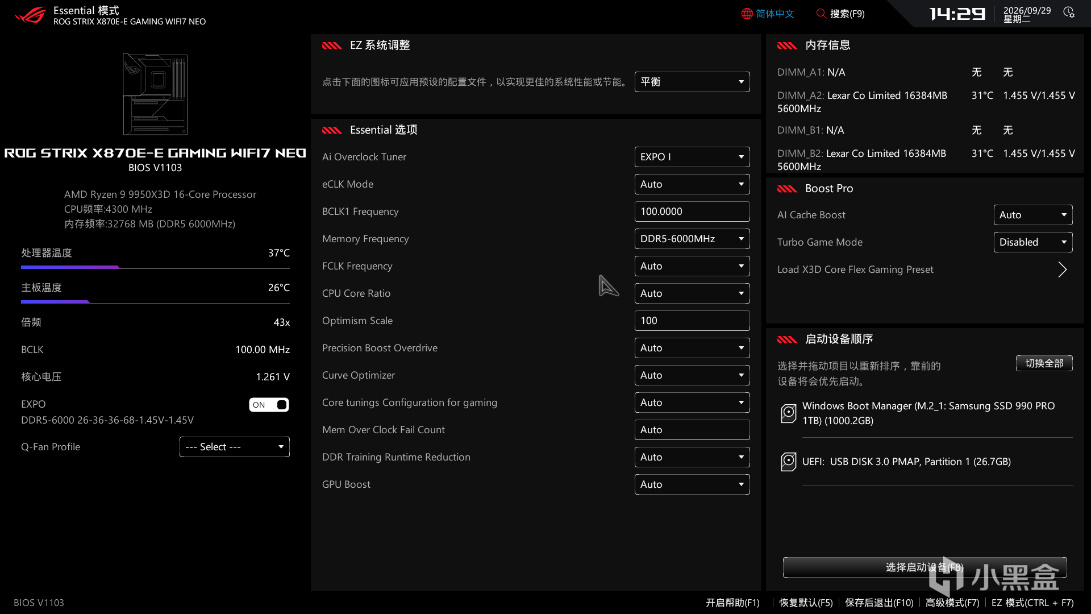Open the GPU Boost dropdown
This screenshot has width=1091, height=614.
click(x=692, y=484)
